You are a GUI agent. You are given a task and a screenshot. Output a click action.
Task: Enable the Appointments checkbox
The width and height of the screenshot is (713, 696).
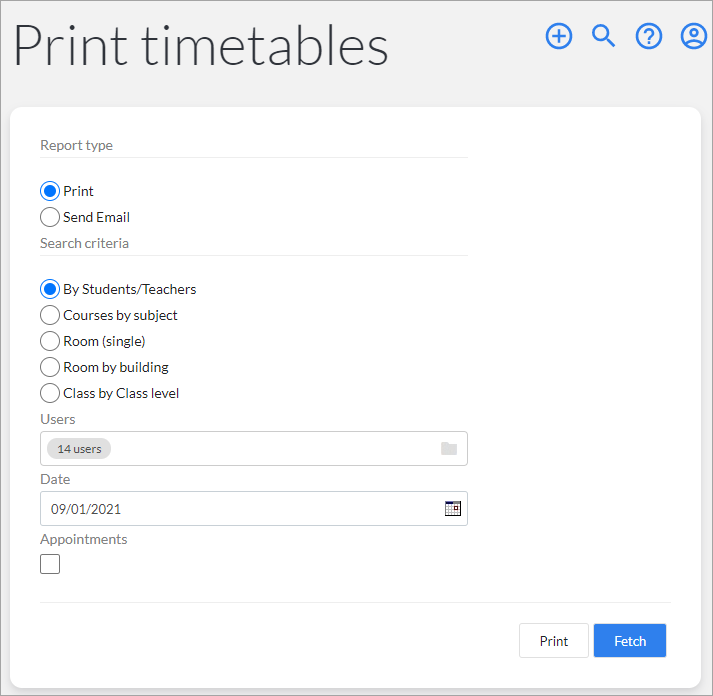pyautogui.click(x=50, y=564)
